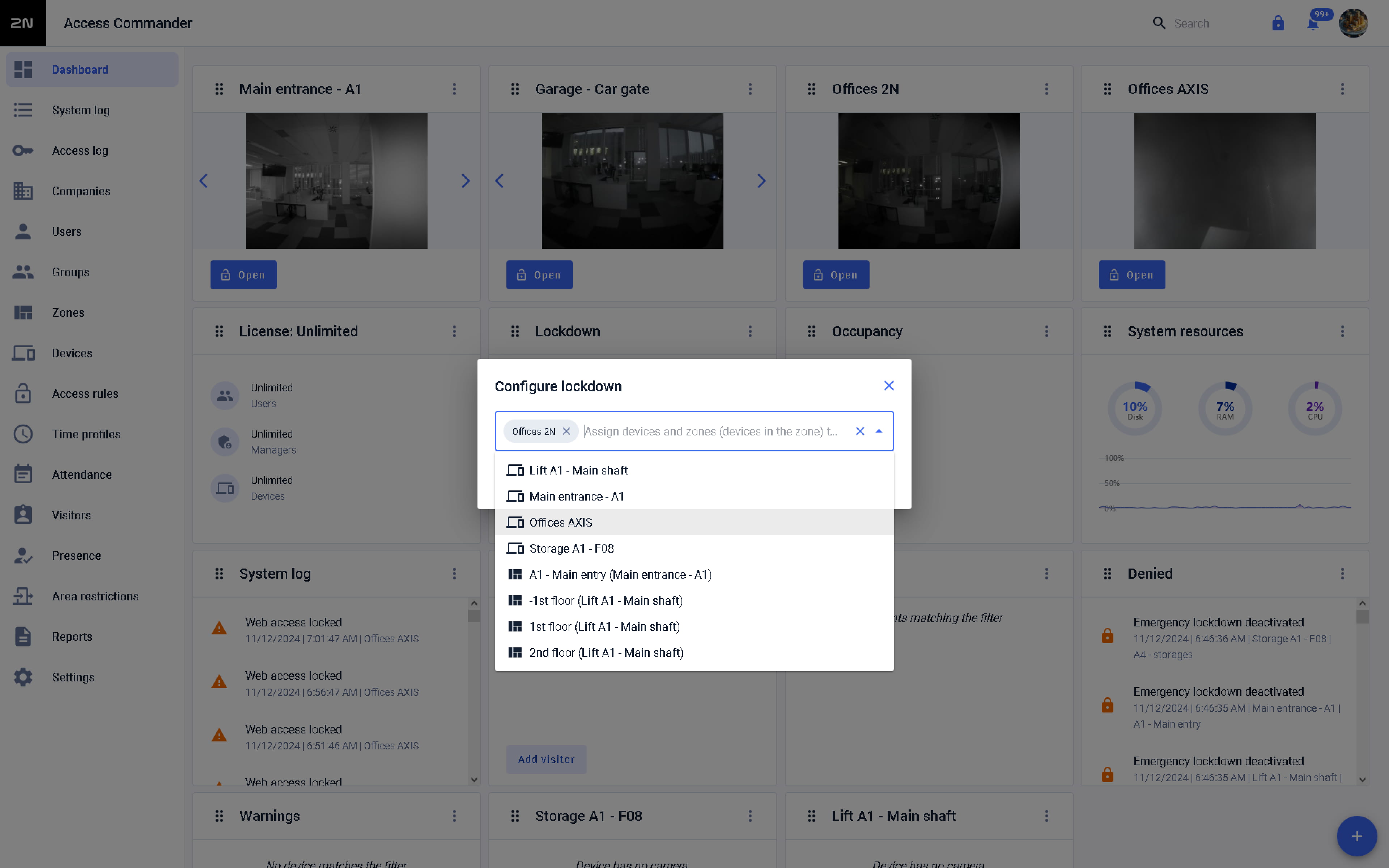
Task: Open notifications bell with 99+ badge
Action: tap(1313, 23)
